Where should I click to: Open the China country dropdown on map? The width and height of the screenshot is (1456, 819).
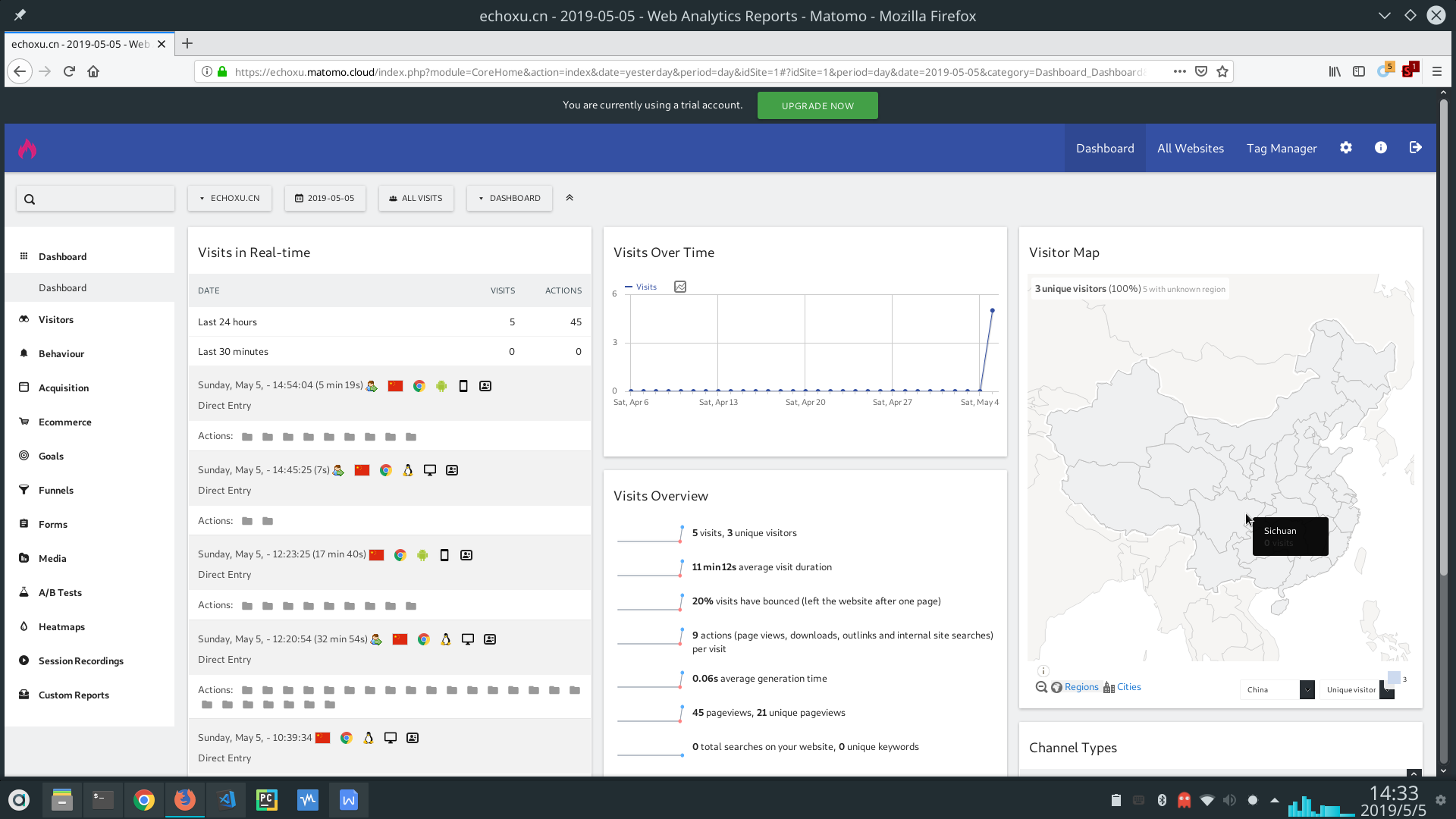coord(1278,689)
